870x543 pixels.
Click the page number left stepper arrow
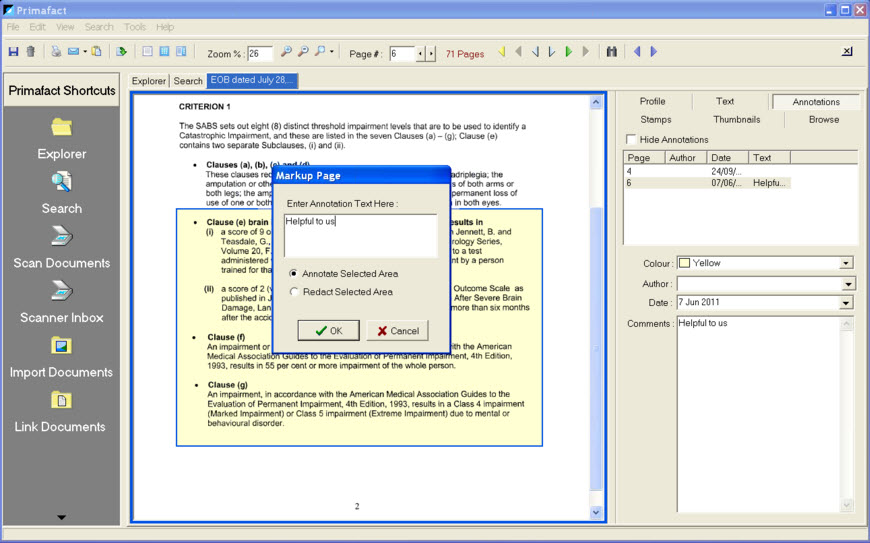click(420, 54)
